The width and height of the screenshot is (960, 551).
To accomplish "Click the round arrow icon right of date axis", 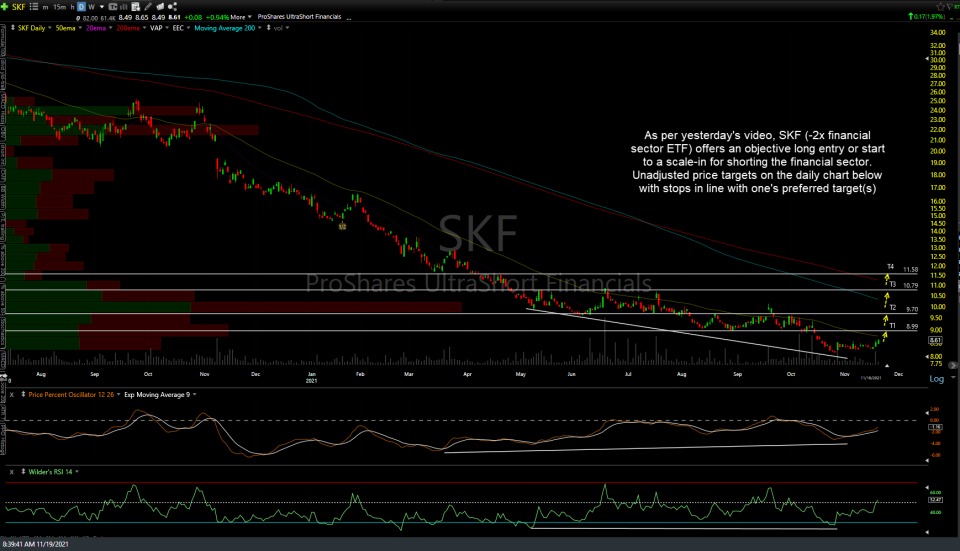I will point(952,365).
